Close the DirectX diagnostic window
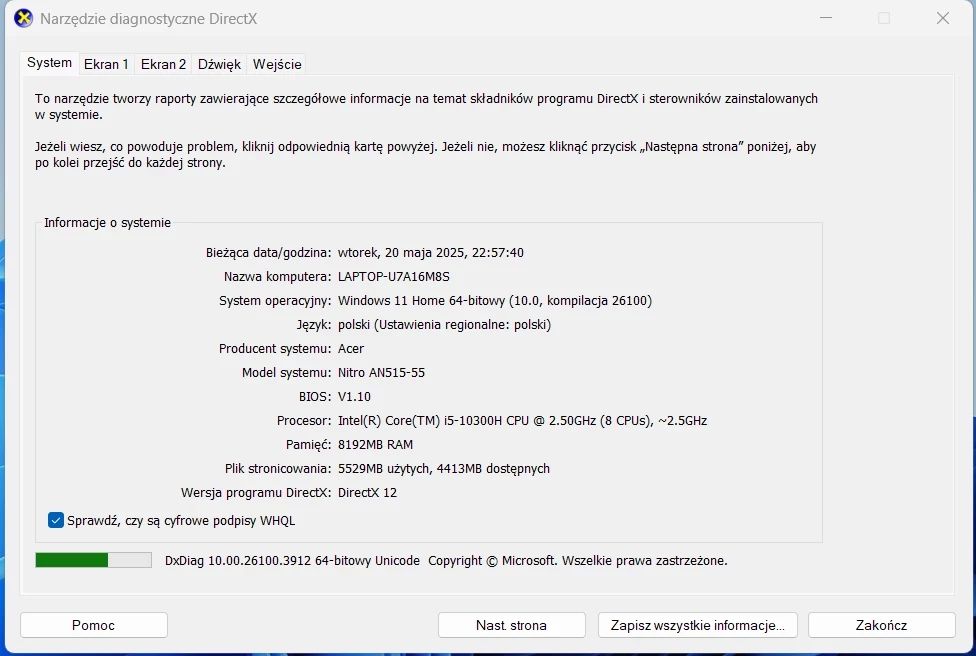This screenshot has height=656, width=976. (x=943, y=18)
